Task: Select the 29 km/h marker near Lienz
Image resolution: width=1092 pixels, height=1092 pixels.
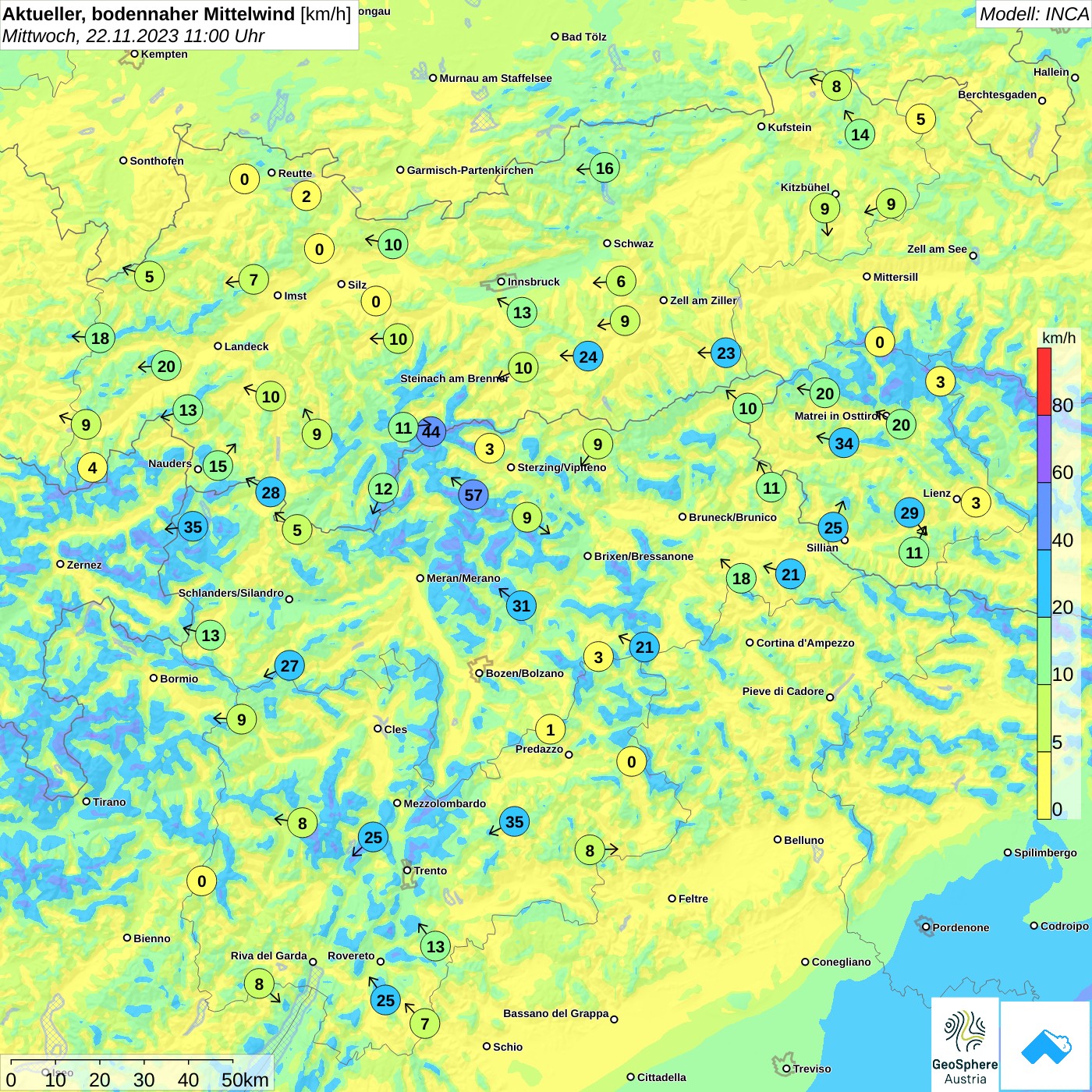Action: (x=909, y=512)
